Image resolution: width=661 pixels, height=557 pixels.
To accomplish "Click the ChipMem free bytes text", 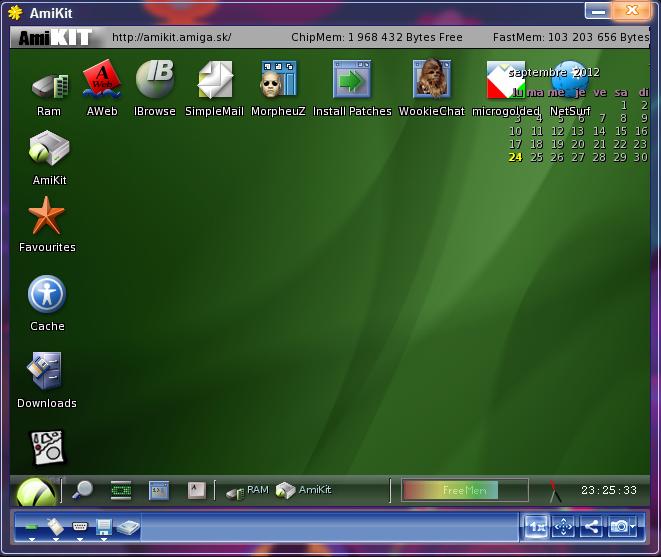I will 376,38.
